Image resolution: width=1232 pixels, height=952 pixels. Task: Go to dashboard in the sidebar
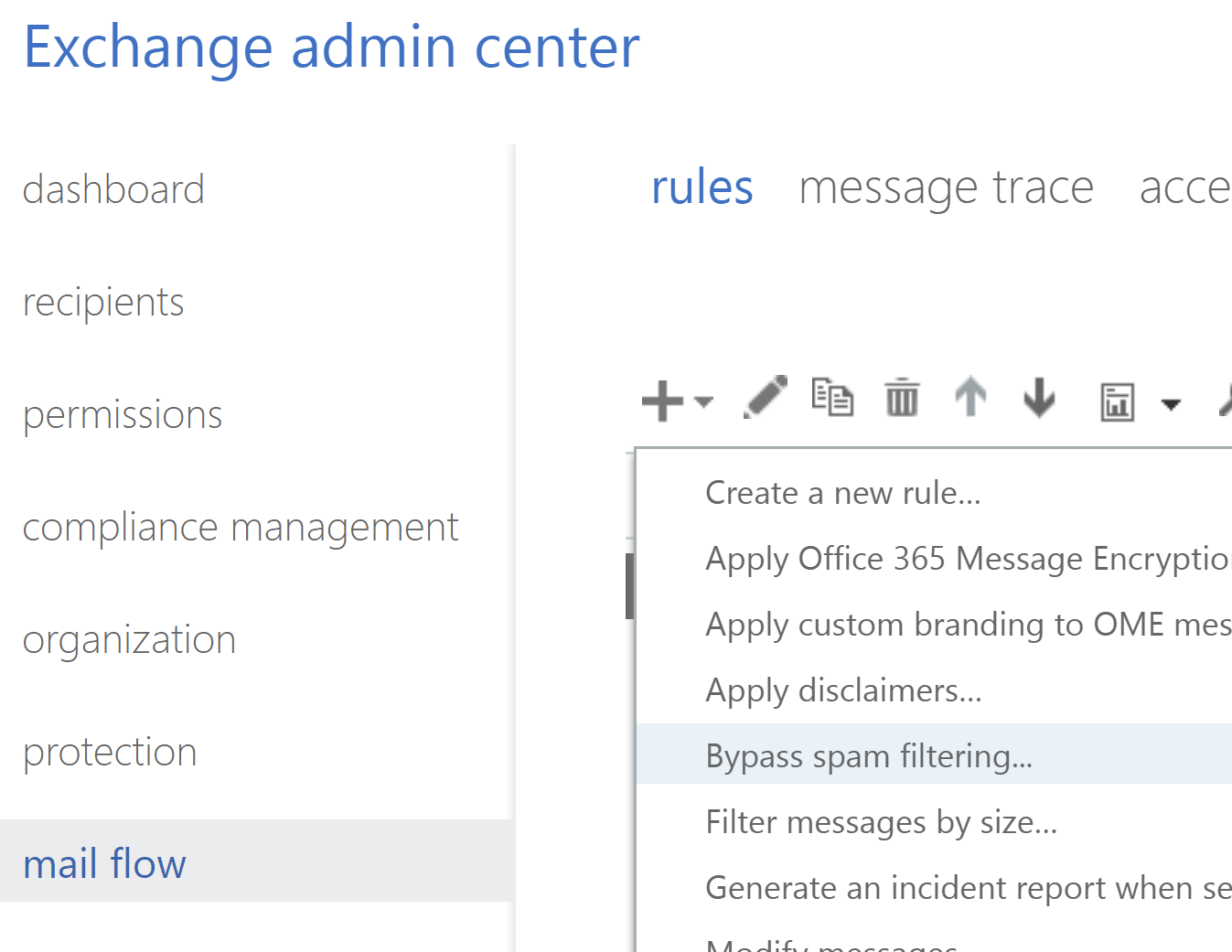(x=113, y=190)
